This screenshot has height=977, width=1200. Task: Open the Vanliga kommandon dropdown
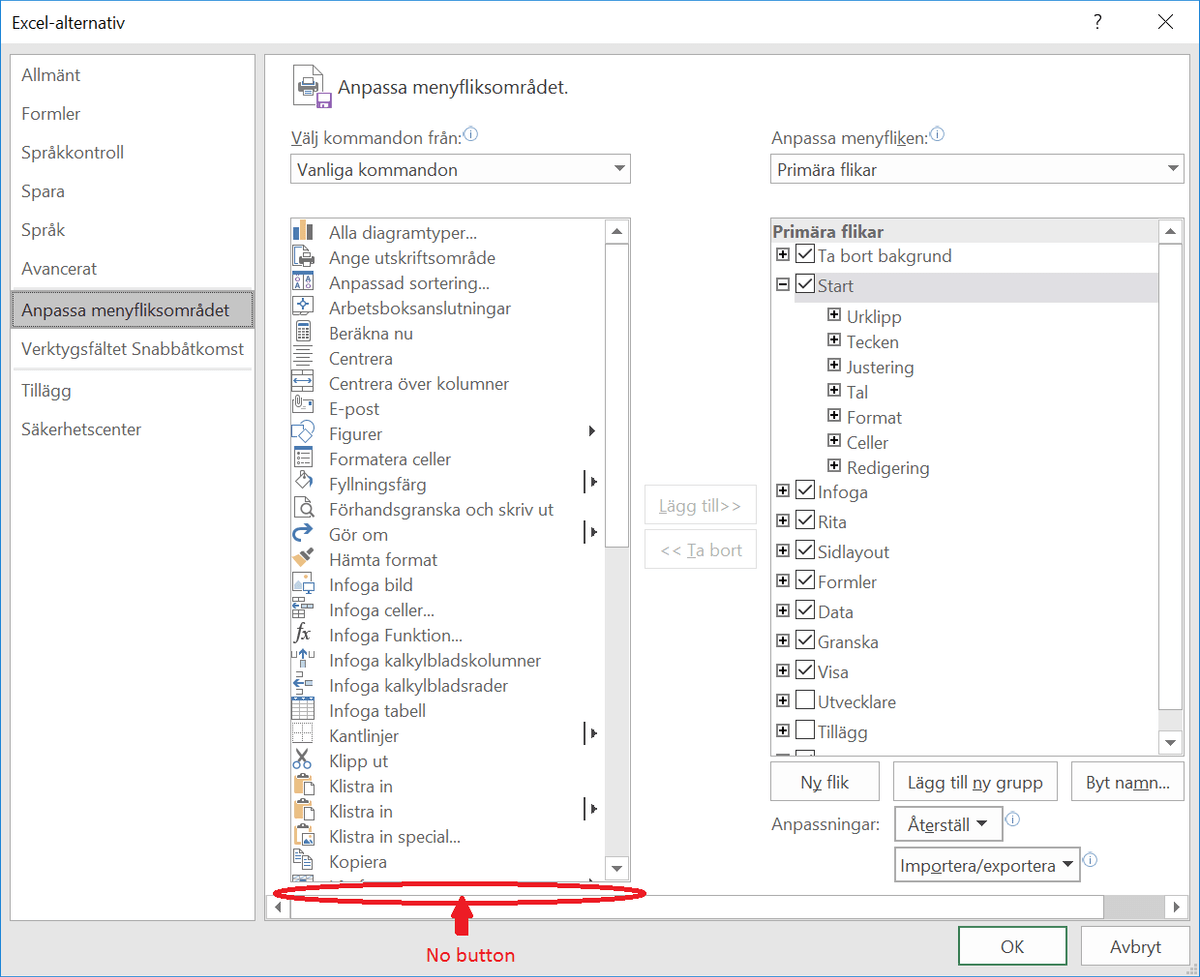point(461,169)
